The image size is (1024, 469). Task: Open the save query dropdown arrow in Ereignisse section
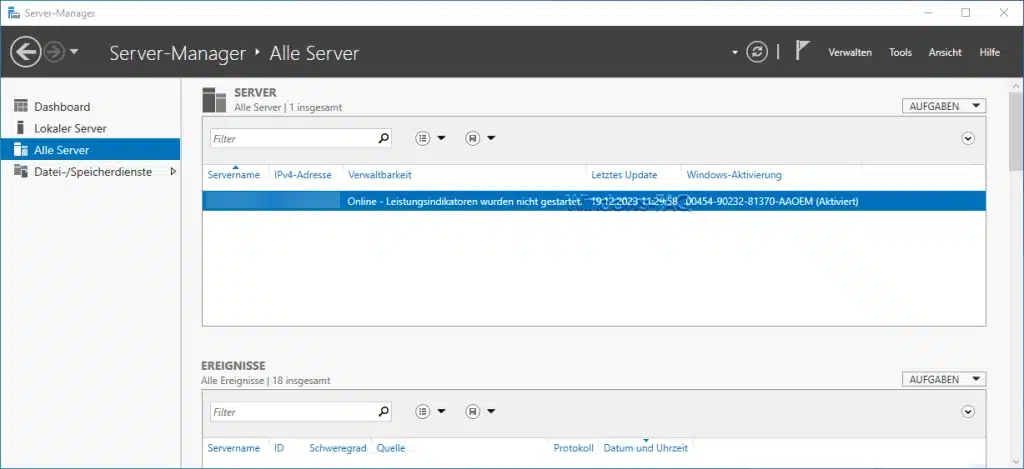[491, 412]
